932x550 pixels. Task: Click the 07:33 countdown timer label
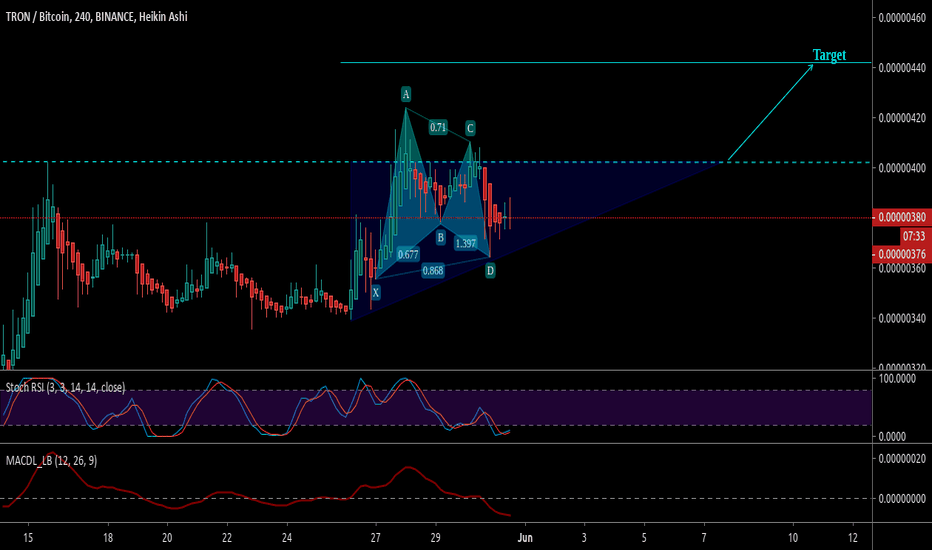pos(914,236)
